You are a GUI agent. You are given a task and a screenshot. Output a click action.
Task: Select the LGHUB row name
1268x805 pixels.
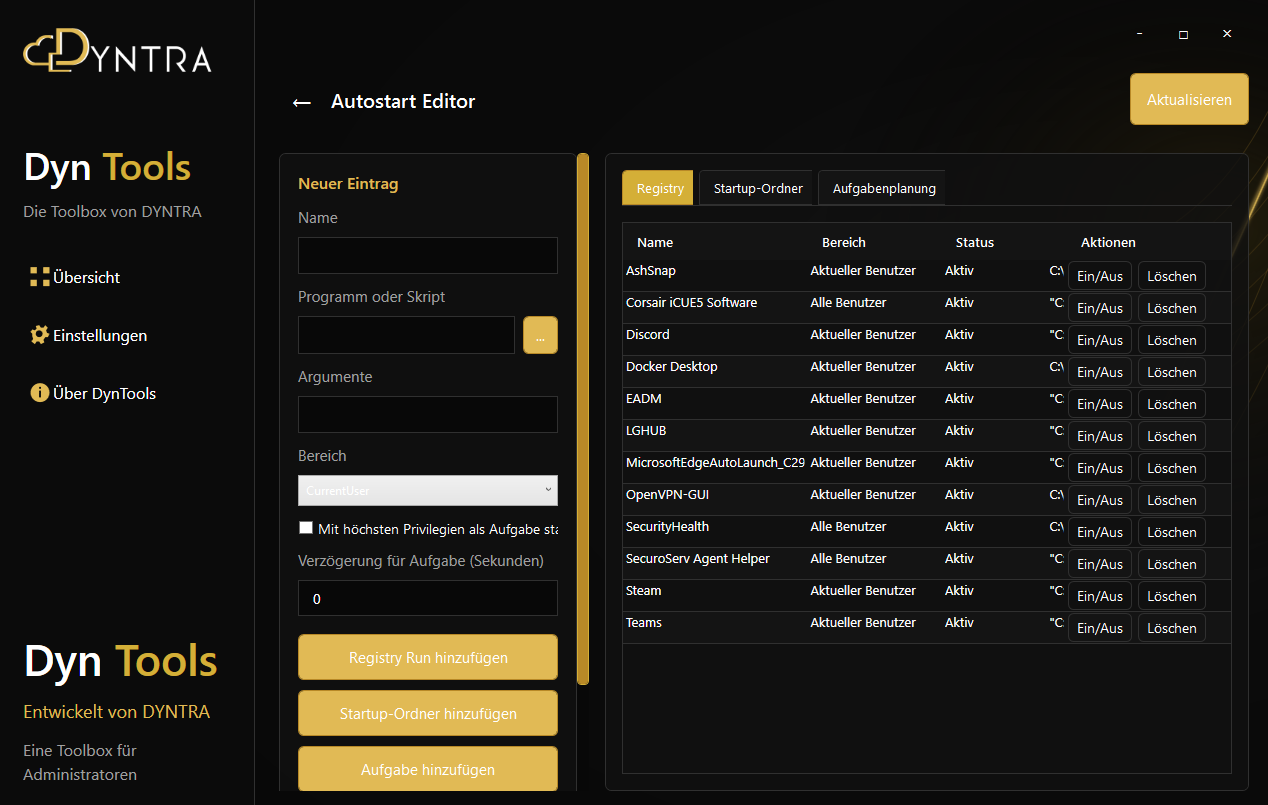646,430
